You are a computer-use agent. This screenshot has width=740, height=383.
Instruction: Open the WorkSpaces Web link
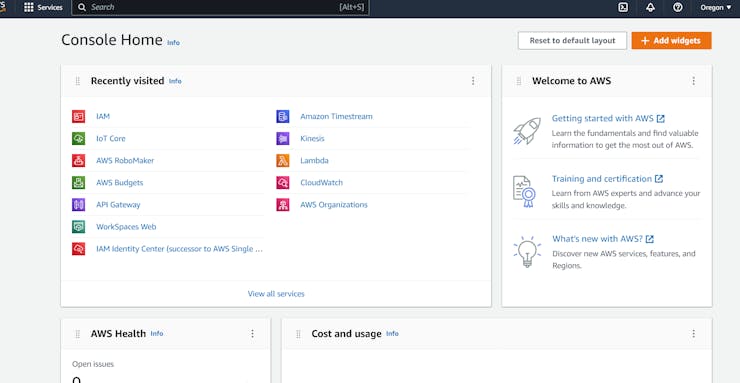coord(126,227)
